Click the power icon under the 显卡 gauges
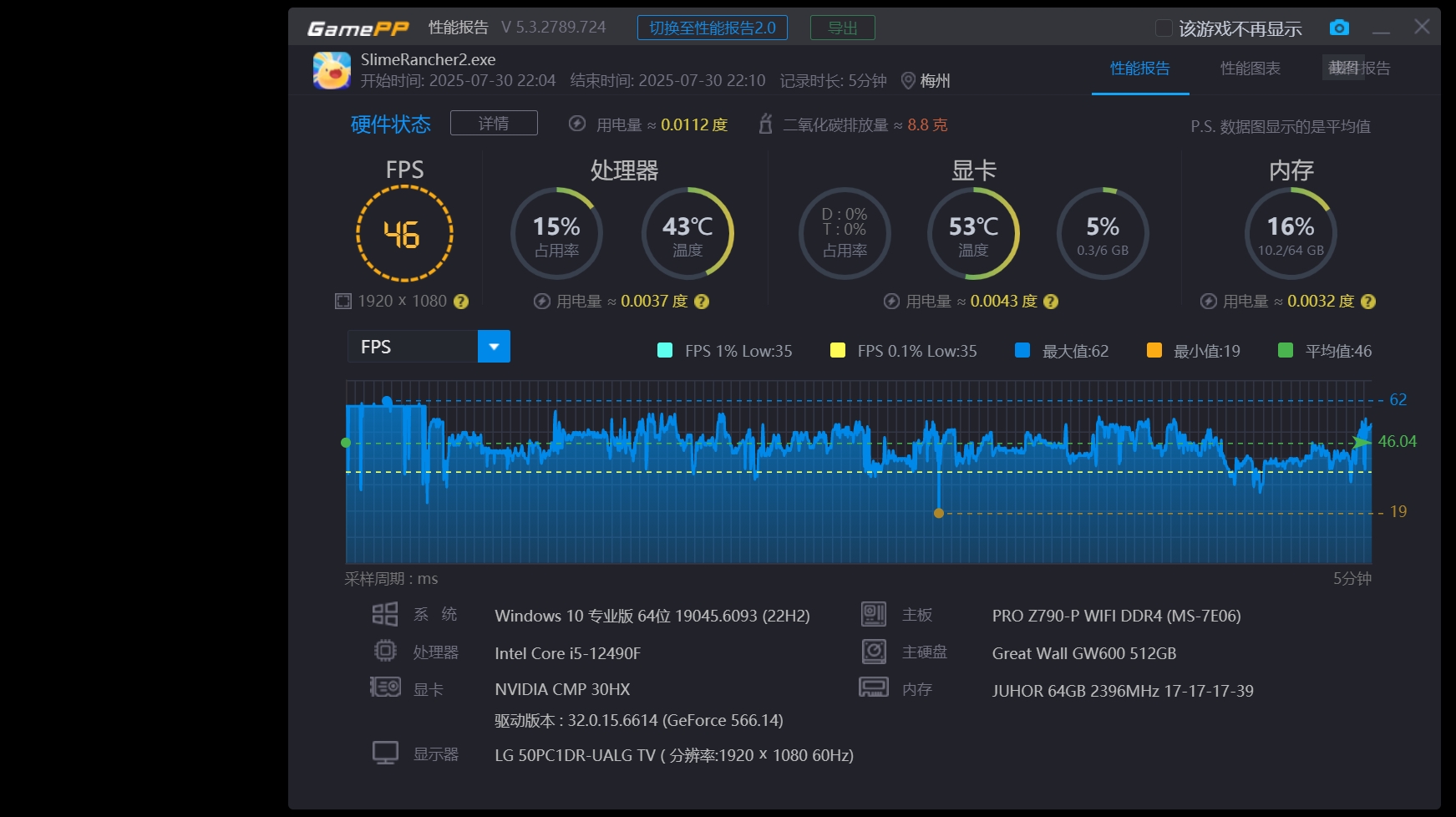Viewport: 1456px width, 817px height. [891, 302]
